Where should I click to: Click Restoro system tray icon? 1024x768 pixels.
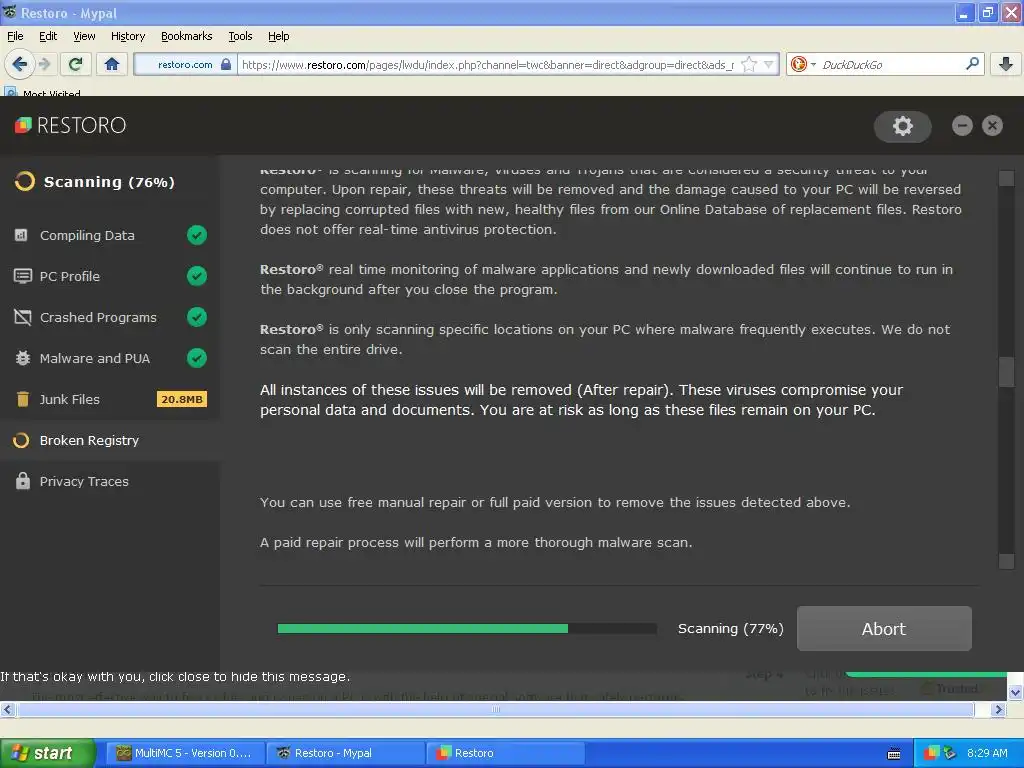click(x=932, y=753)
